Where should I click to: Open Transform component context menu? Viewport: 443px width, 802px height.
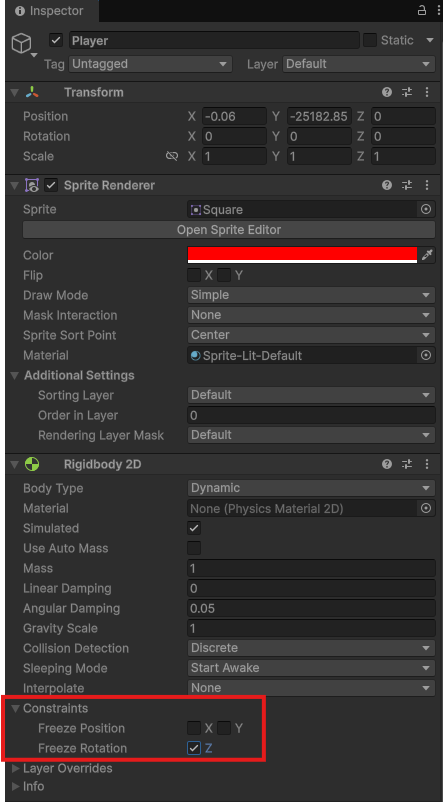pos(427,92)
